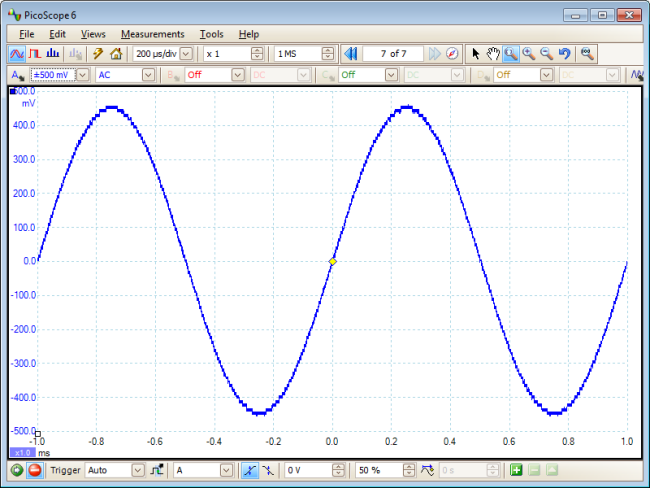
Task: Click the undo zoom icon
Action: (564, 53)
